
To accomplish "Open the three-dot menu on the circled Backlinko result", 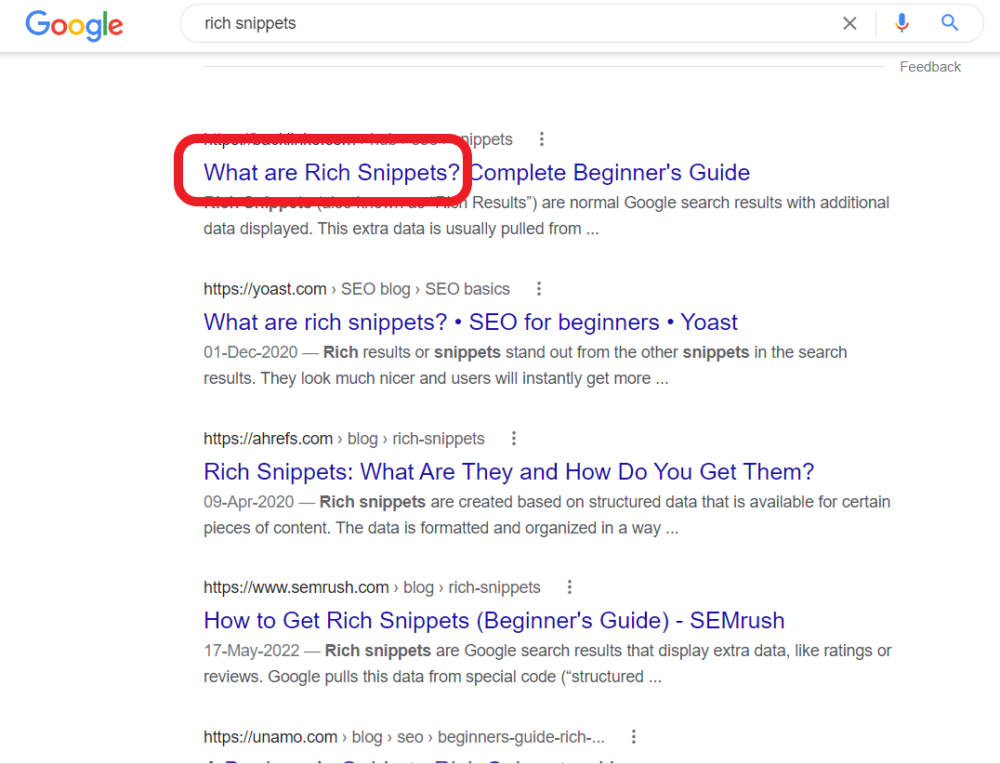I will [541, 139].
